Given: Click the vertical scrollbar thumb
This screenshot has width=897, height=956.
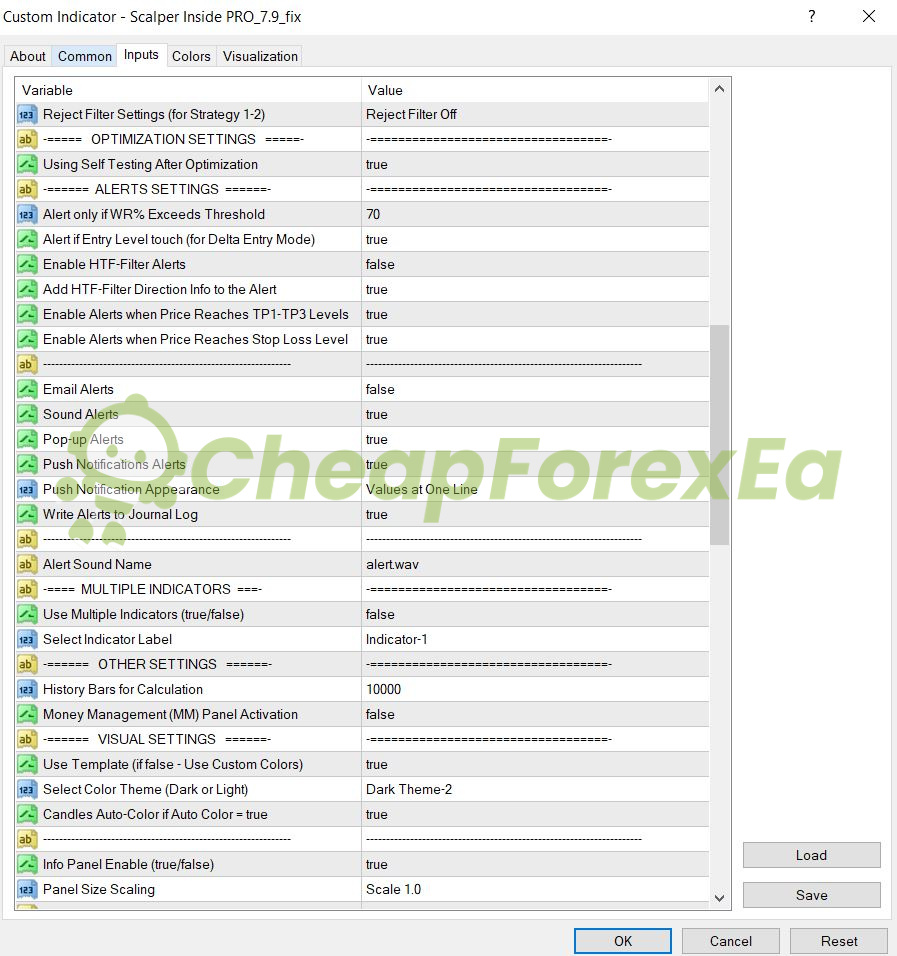Looking at the screenshot, I should [720, 435].
